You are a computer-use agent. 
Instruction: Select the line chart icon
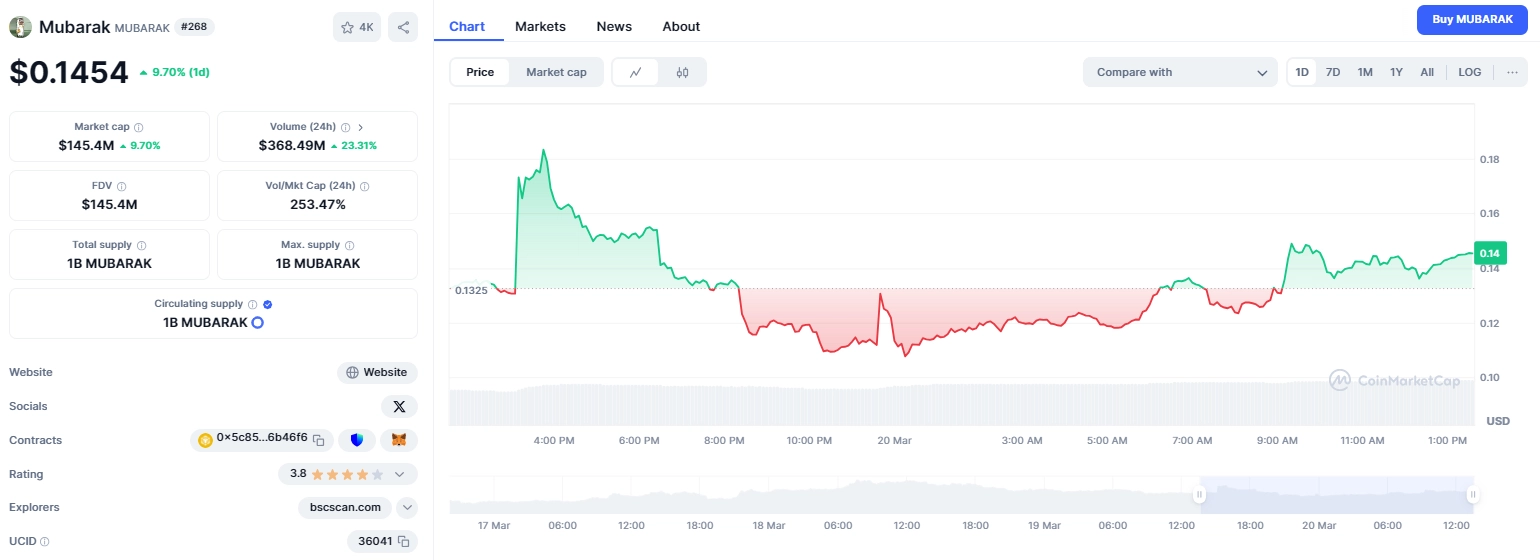tap(636, 72)
